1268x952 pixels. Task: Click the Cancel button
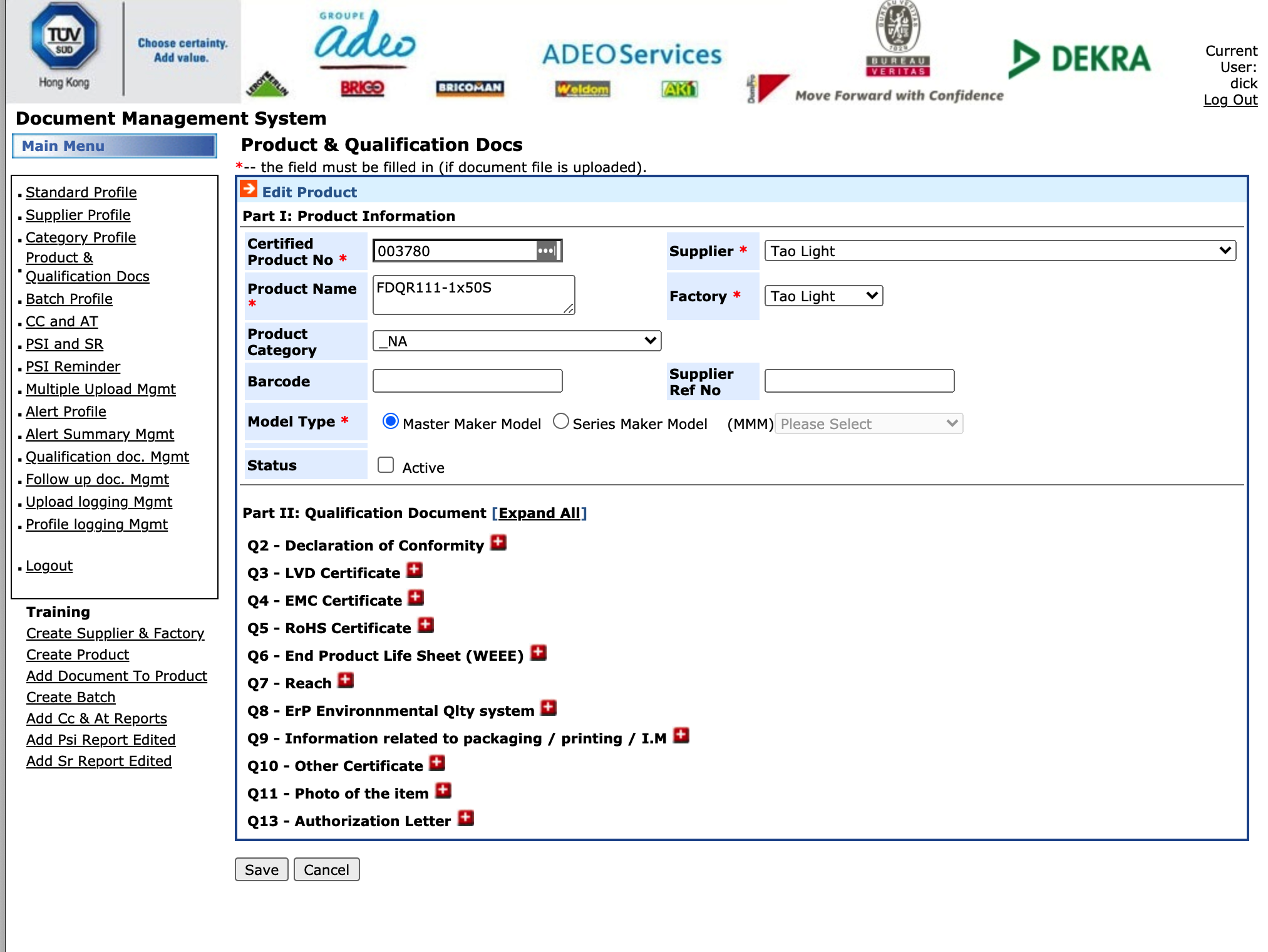tap(326, 869)
